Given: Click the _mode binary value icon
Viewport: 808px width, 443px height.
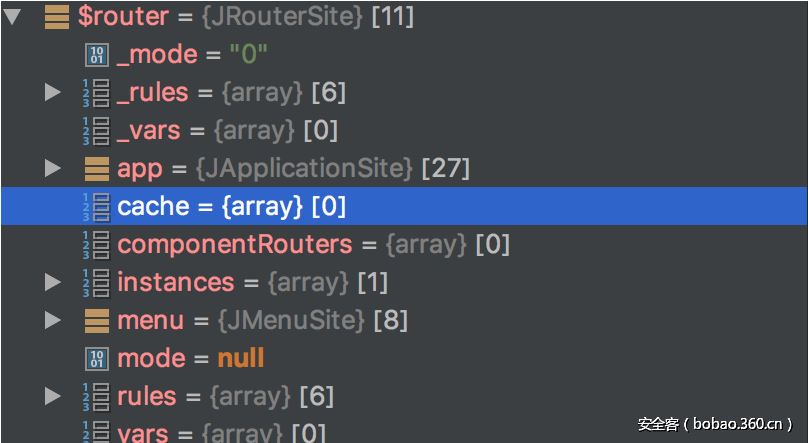Looking at the screenshot, I should [96, 55].
